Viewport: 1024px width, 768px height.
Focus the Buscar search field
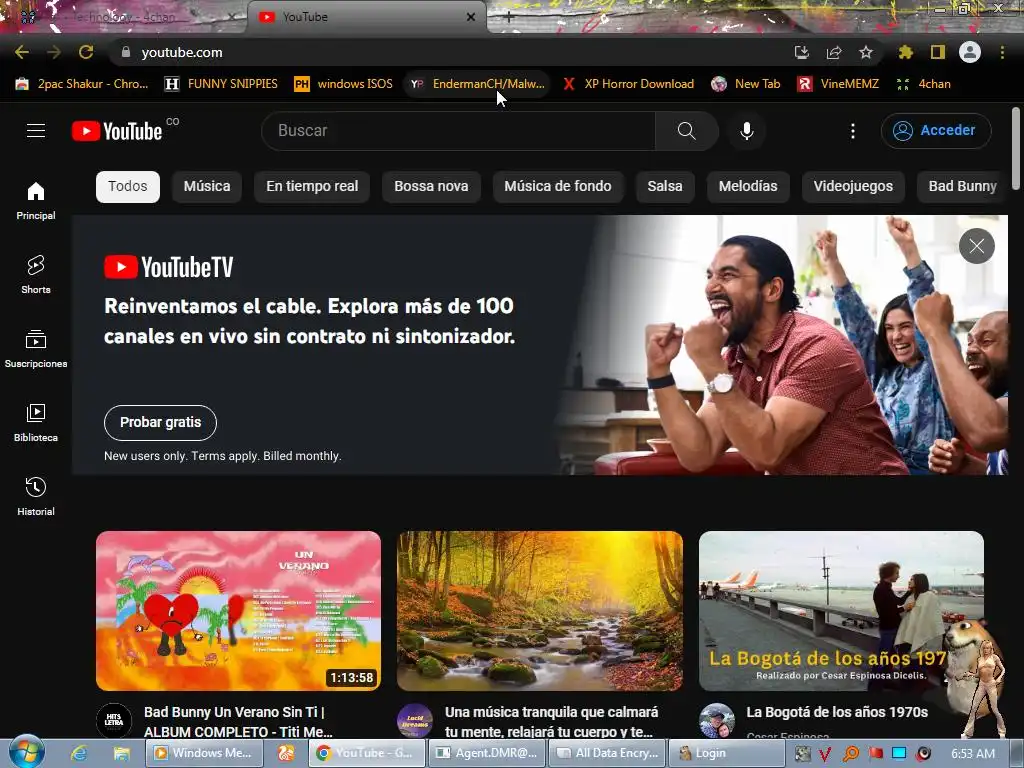pyautogui.click(x=458, y=131)
